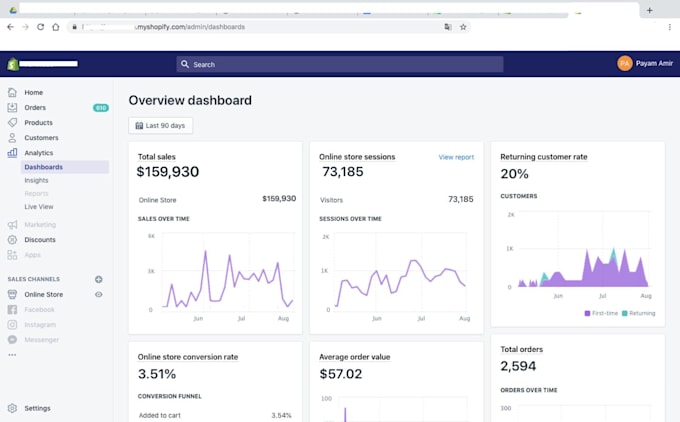Screen dimensions: 680x422
Task: Toggle Returning legend in customers chart
Action: tap(637, 313)
